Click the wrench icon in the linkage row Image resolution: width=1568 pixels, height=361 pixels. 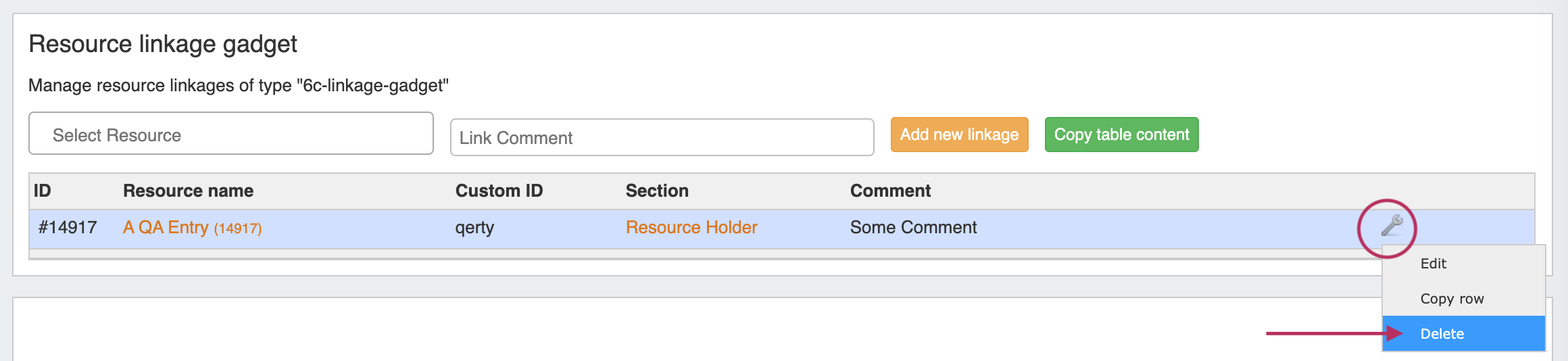(x=1391, y=226)
